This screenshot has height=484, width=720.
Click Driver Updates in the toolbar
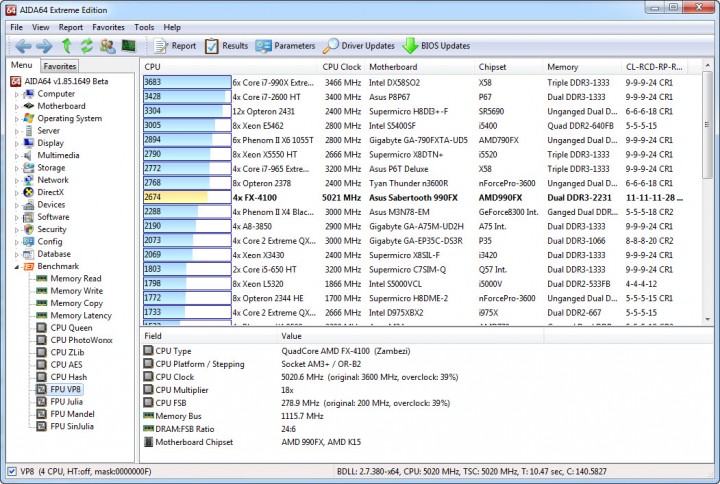point(359,46)
